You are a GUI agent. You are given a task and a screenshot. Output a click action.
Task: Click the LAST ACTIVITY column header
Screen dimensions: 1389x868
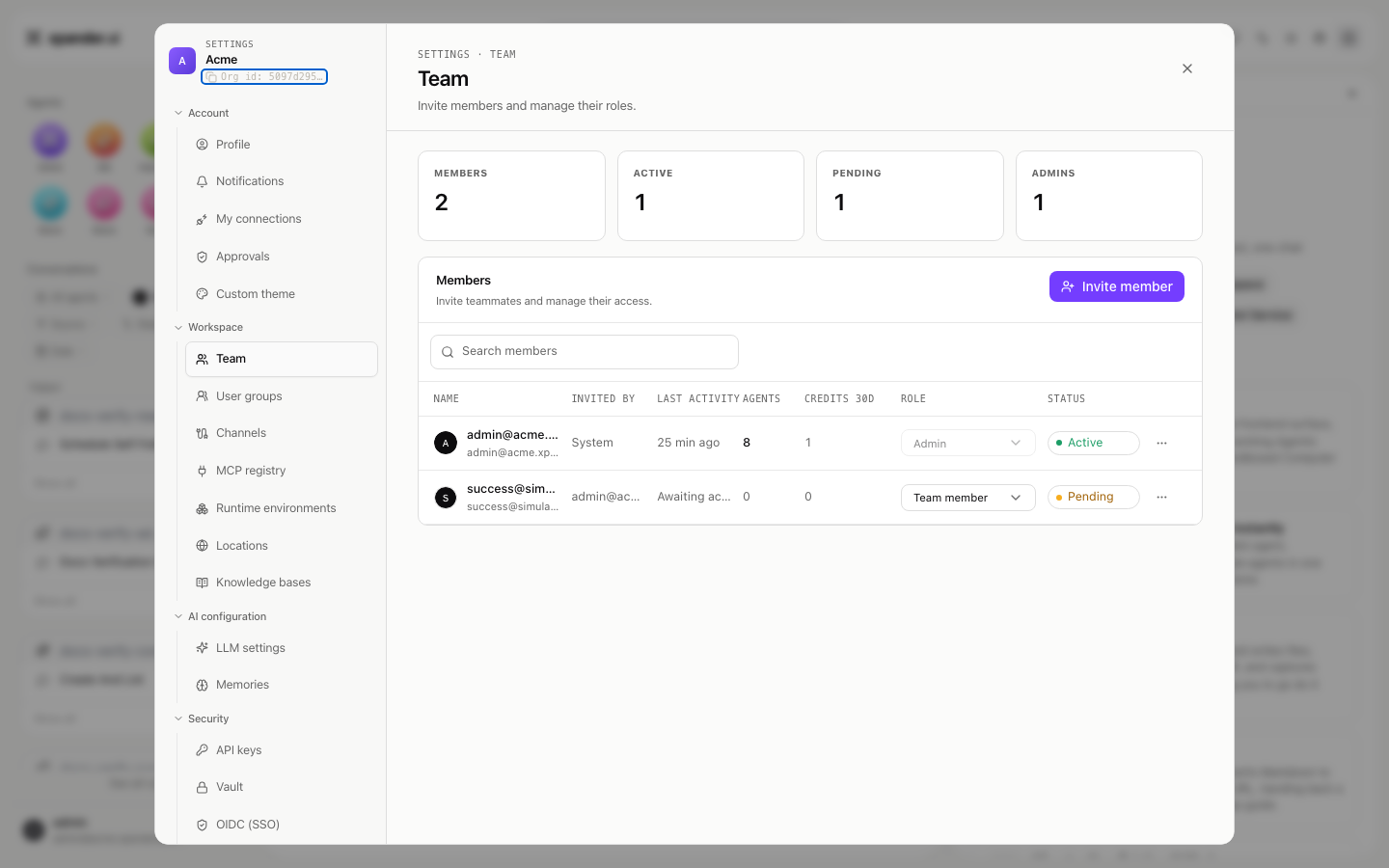pyautogui.click(x=698, y=398)
